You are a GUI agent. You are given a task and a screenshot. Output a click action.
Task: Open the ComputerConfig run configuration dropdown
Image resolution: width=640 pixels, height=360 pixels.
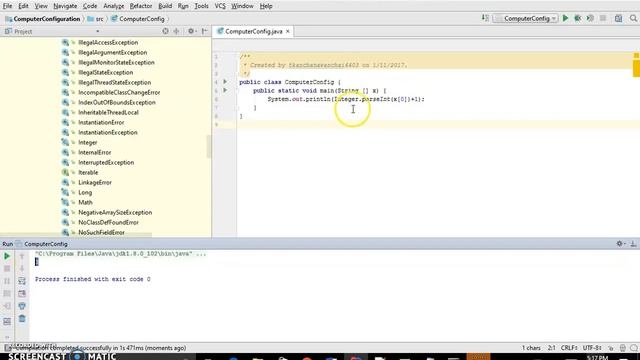coord(526,18)
